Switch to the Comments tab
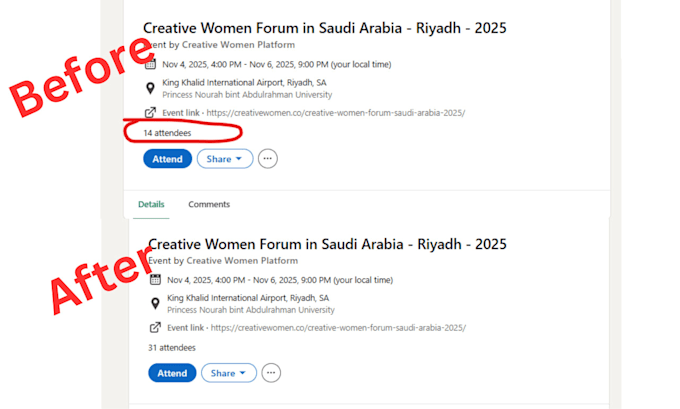 pos(209,204)
